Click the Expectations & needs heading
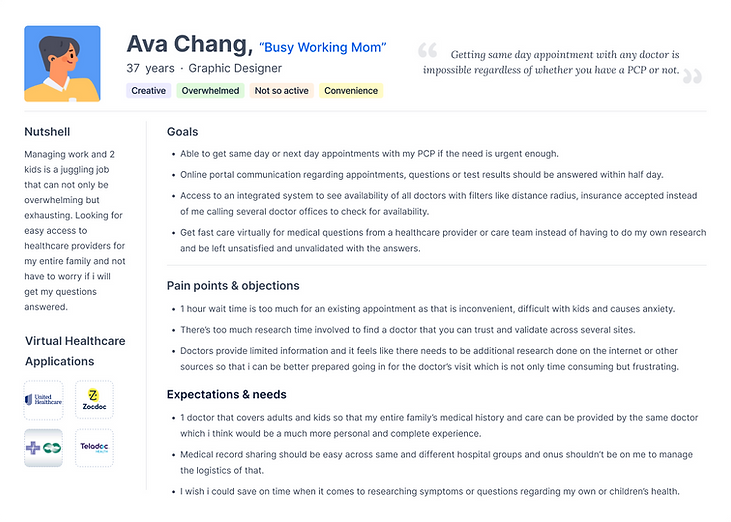Viewport: 731px width, 522px height. [x=227, y=395]
